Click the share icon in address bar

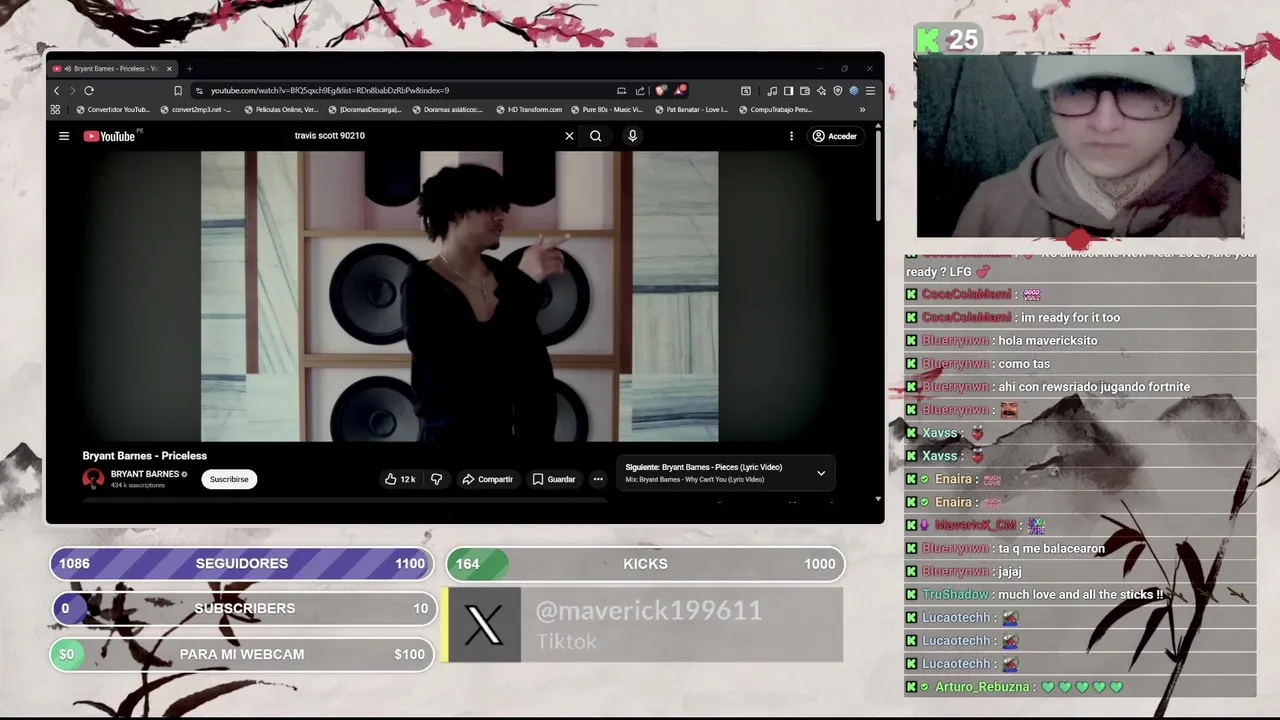pyautogui.click(x=640, y=91)
